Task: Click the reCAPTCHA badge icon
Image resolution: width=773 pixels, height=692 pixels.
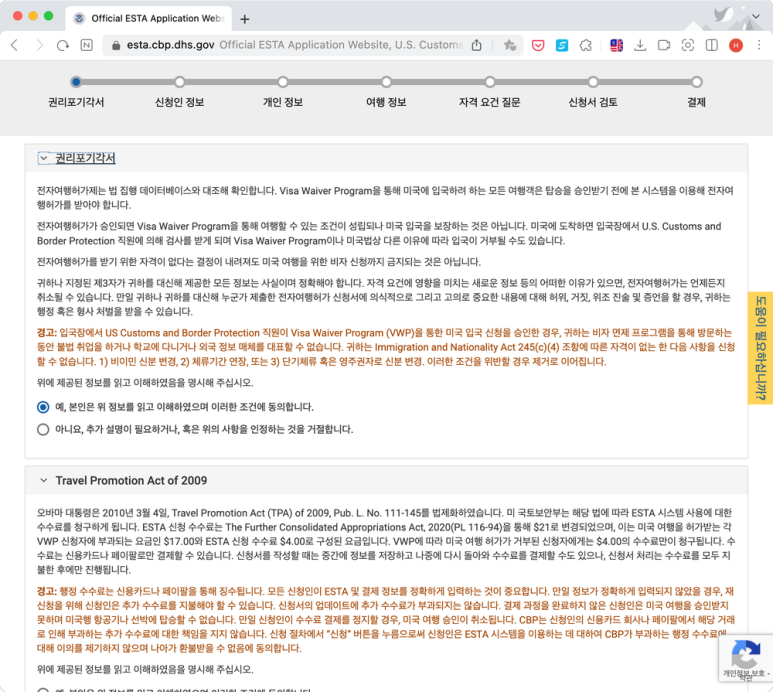Action: point(745,654)
